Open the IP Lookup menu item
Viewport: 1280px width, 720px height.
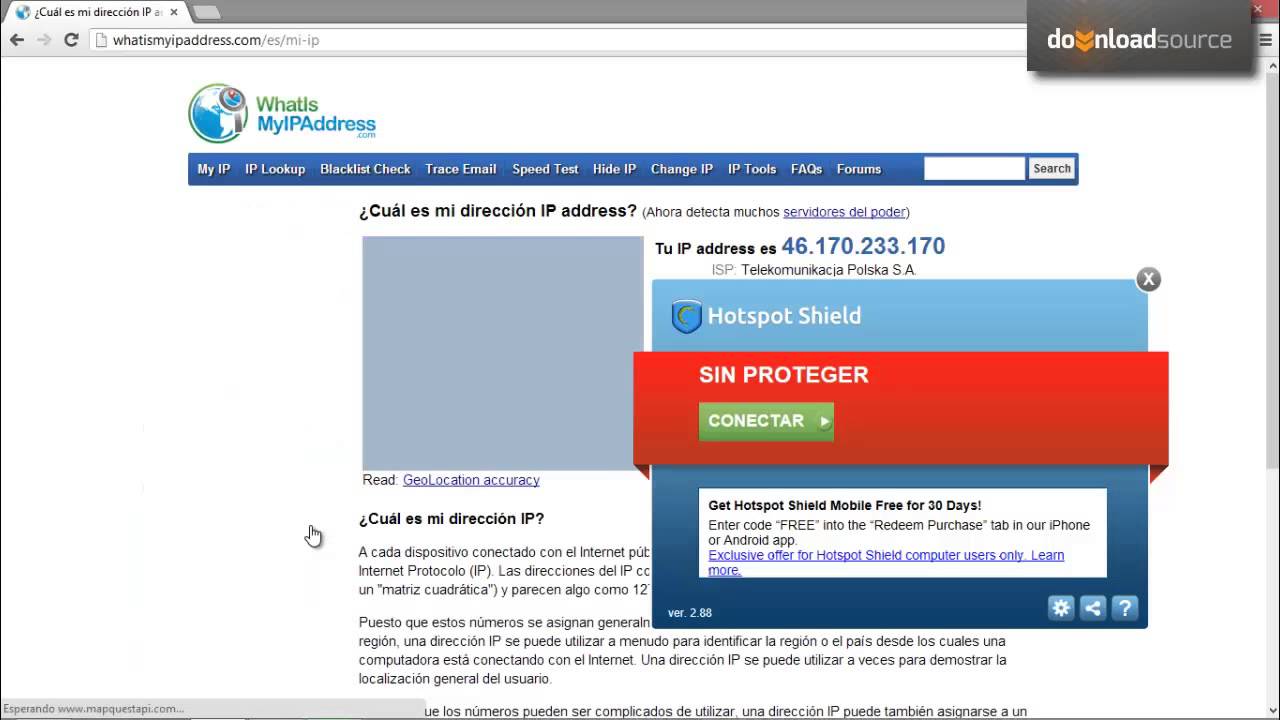[275, 169]
